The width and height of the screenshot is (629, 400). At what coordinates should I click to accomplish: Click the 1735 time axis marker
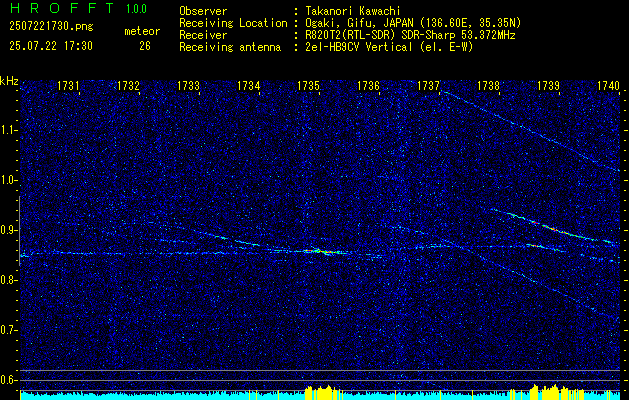pos(308,85)
